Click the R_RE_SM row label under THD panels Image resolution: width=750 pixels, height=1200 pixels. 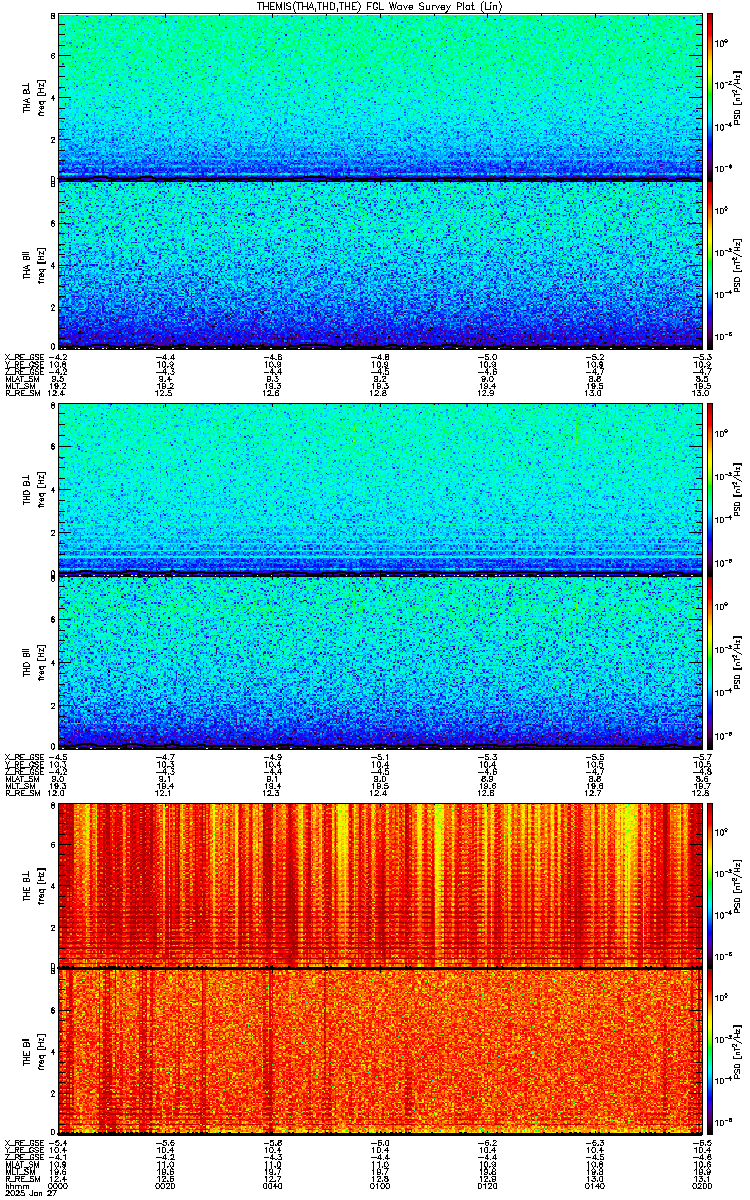coord(23,791)
